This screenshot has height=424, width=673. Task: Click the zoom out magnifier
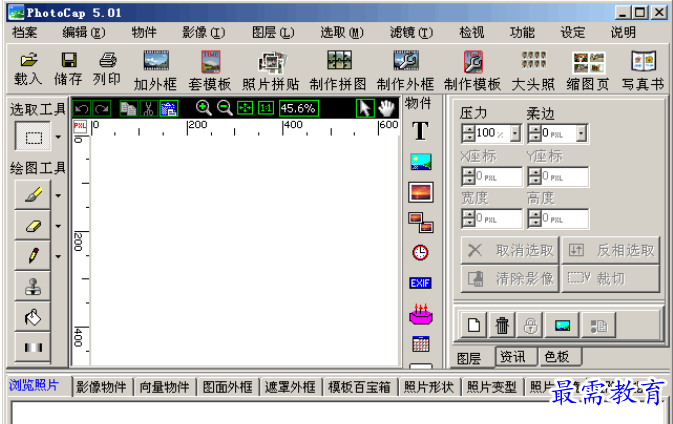click(224, 108)
